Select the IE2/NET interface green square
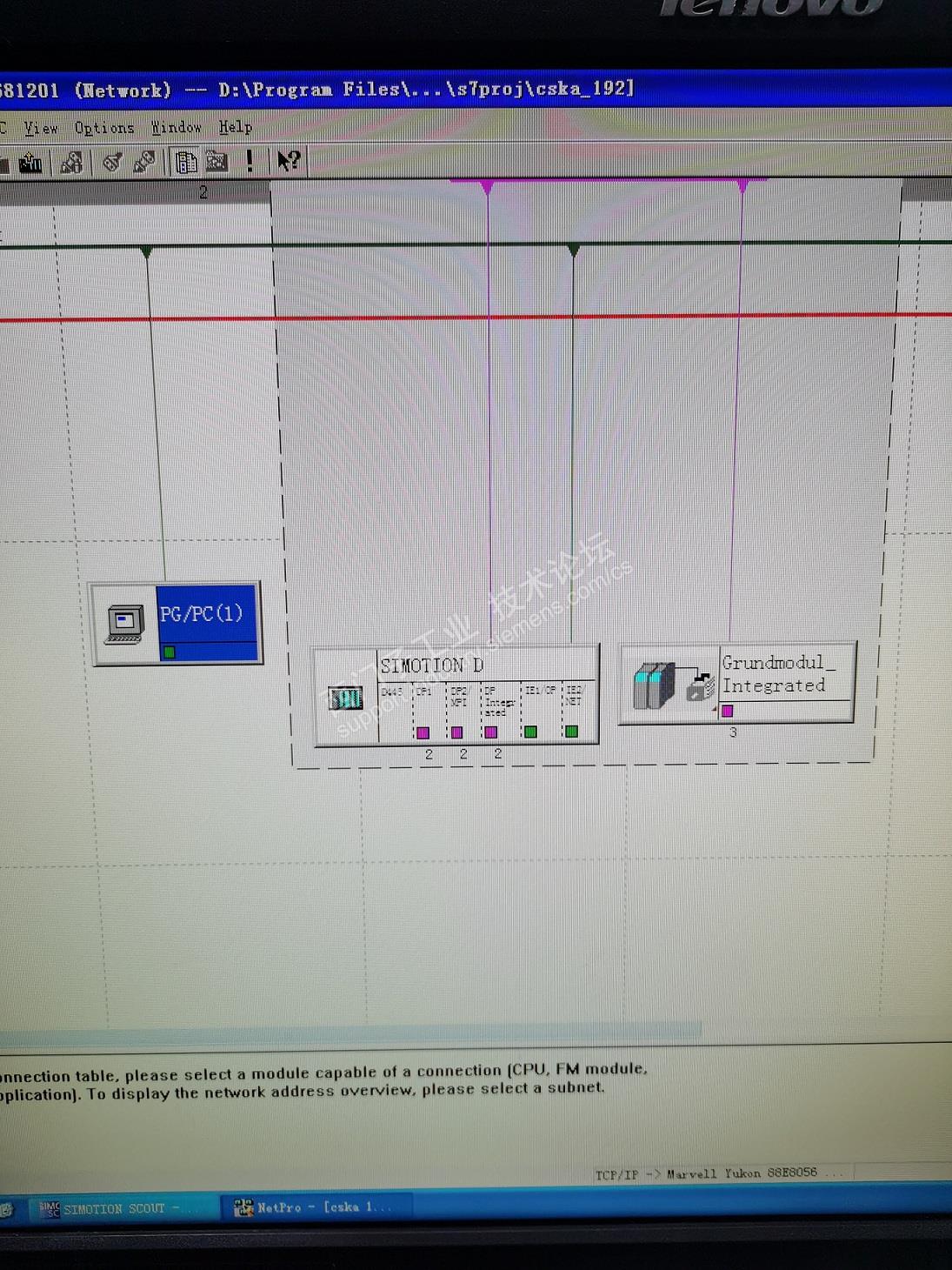This screenshot has width=952, height=1270. [571, 732]
